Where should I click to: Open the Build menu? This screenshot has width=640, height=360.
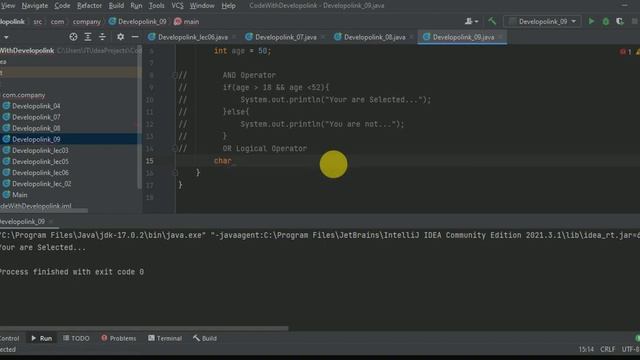click(116, 6)
